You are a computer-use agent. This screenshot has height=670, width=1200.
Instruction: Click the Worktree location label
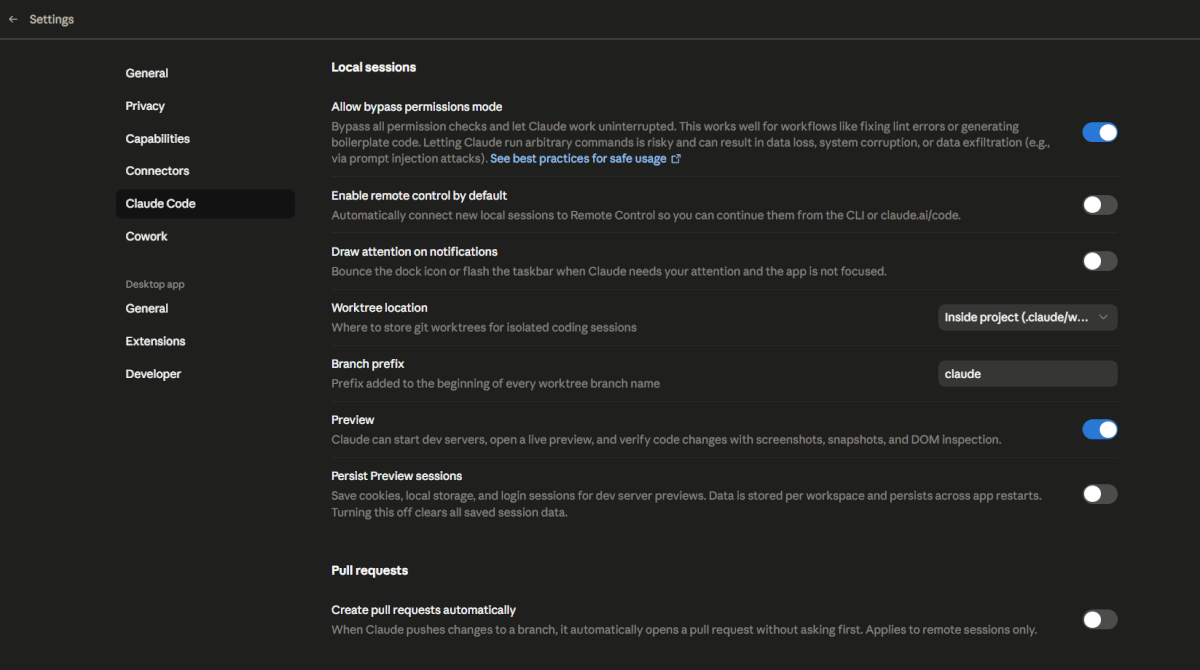[x=379, y=307]
